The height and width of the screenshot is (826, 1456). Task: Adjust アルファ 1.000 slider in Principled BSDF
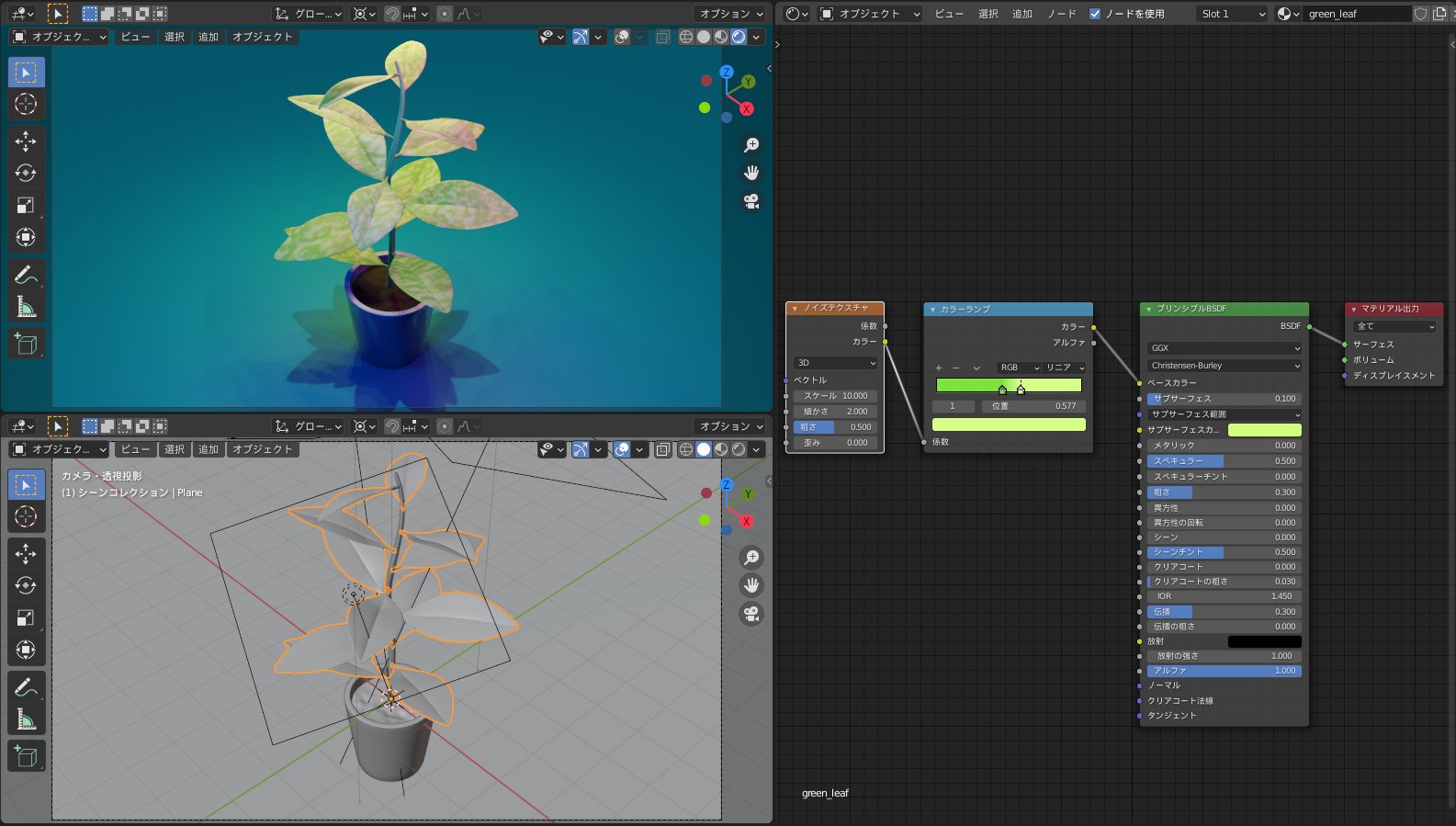tap(1225, 671)
